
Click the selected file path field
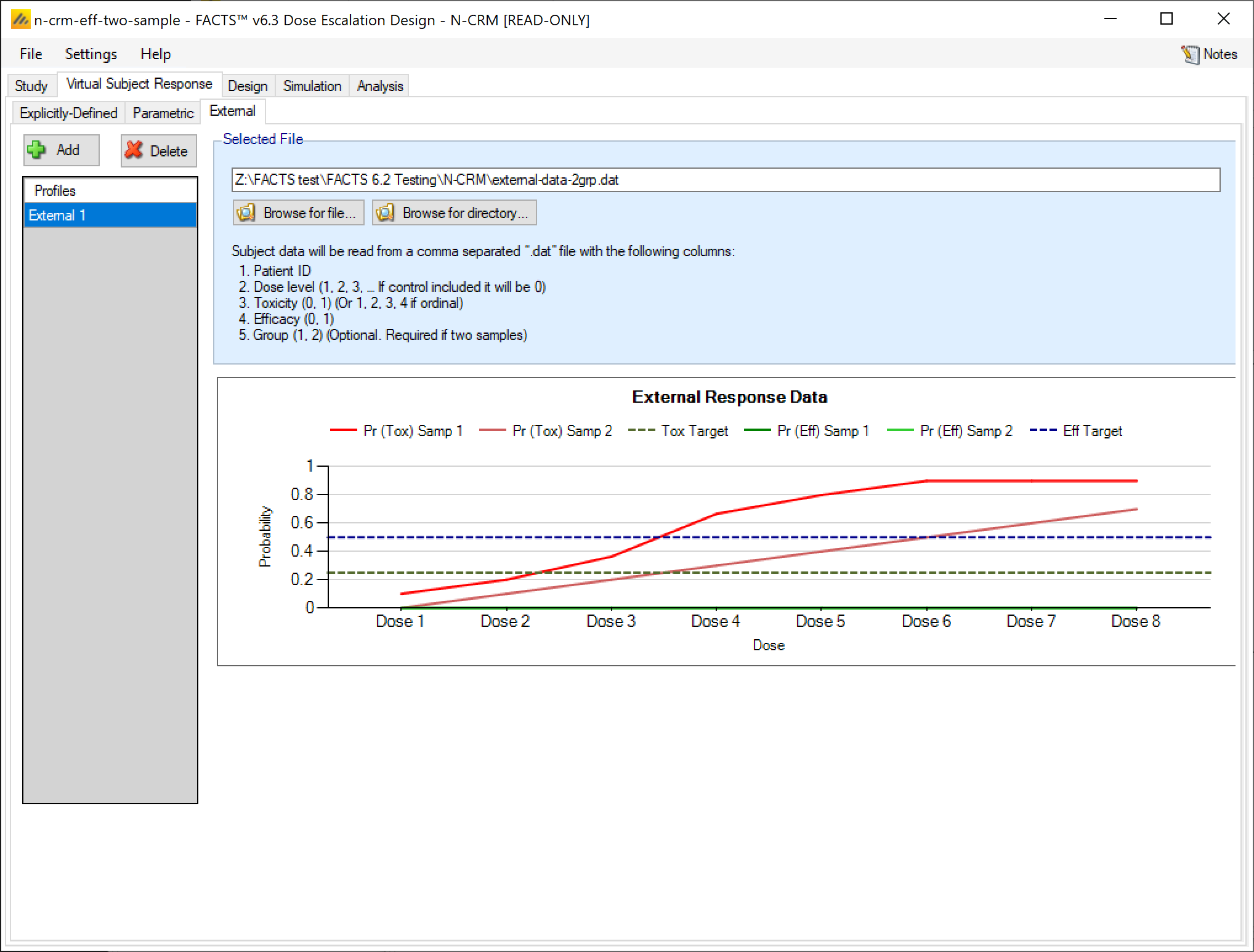[725, 180]
